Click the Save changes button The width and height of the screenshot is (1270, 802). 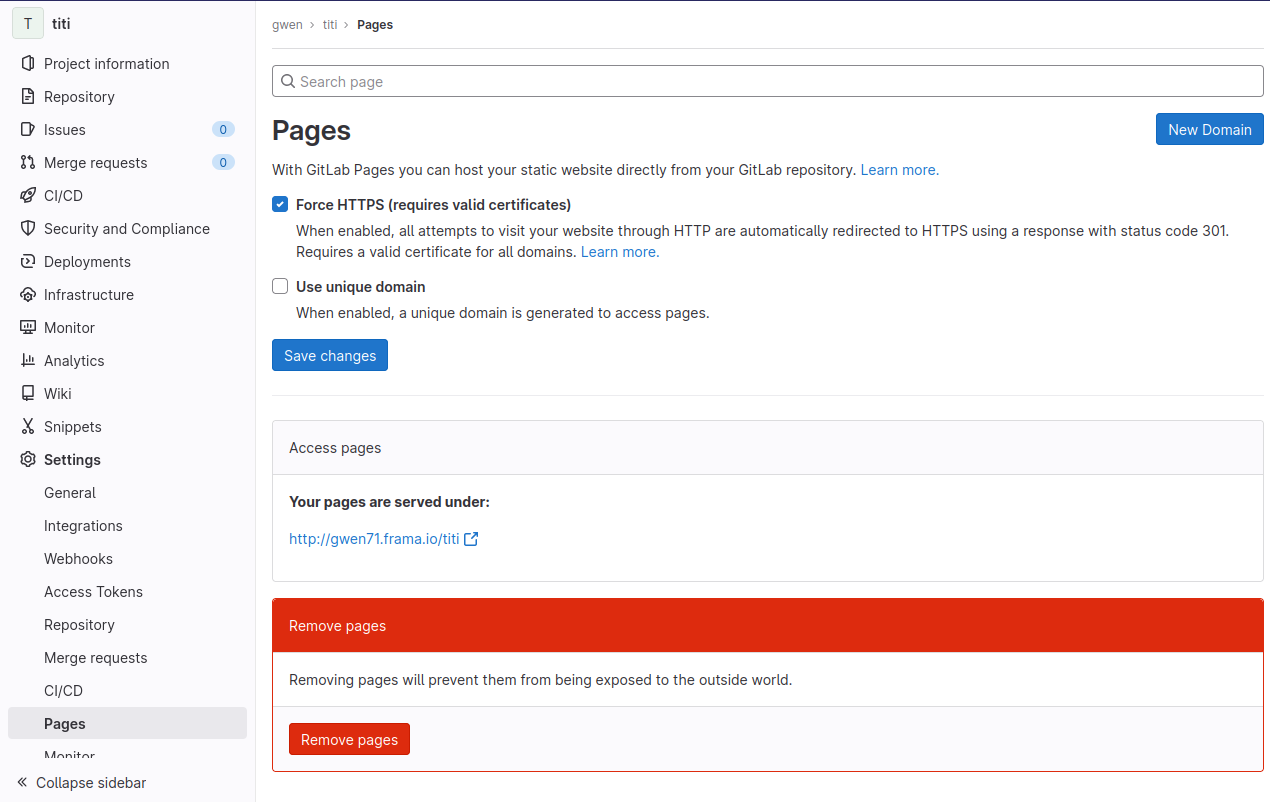coord(329,356)
